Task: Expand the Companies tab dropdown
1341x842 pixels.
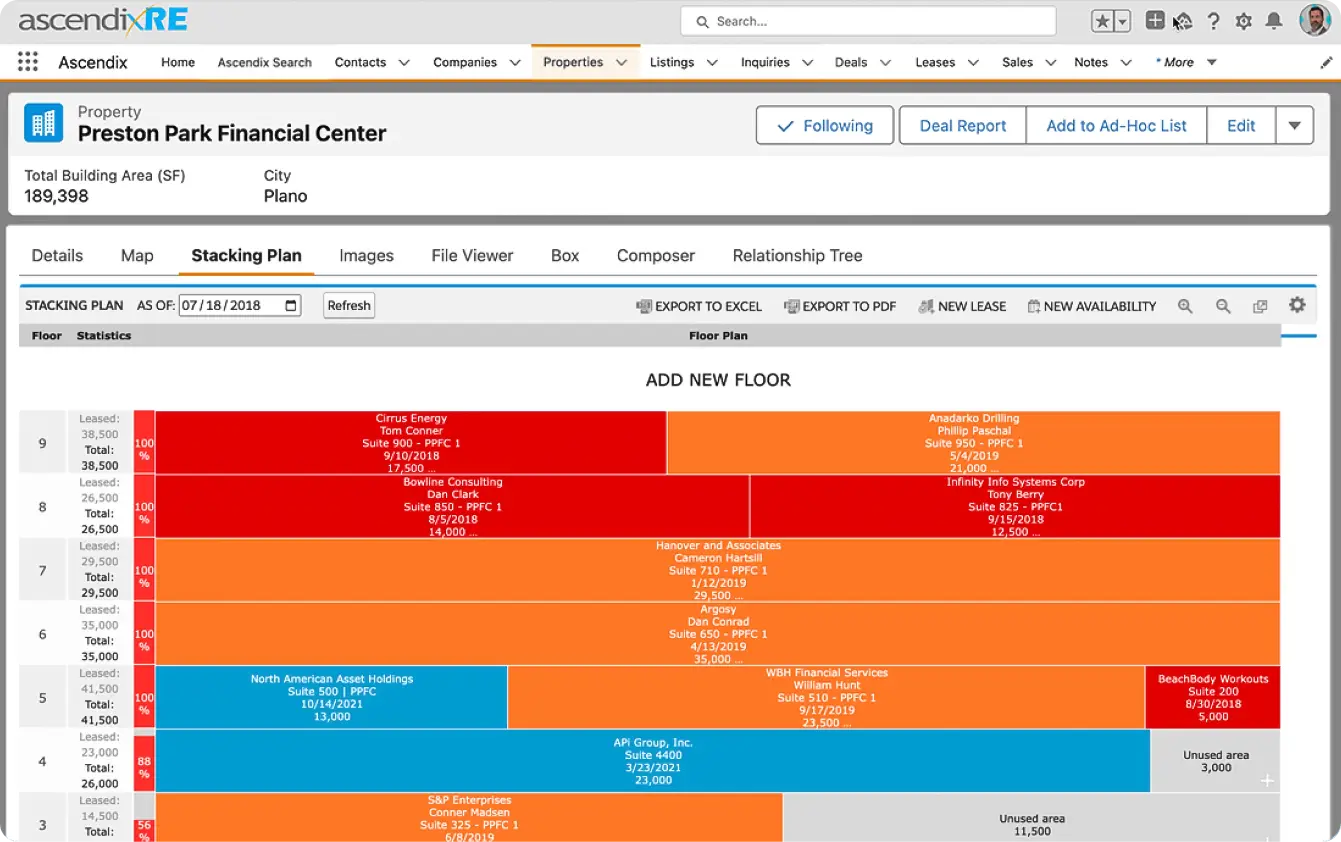Action: tap(515, 62)
